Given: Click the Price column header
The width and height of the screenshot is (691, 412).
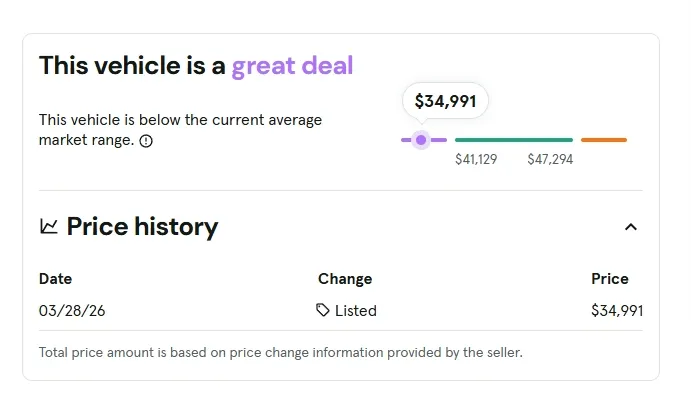Looking at the screenshot, I should tap(610, 279).
